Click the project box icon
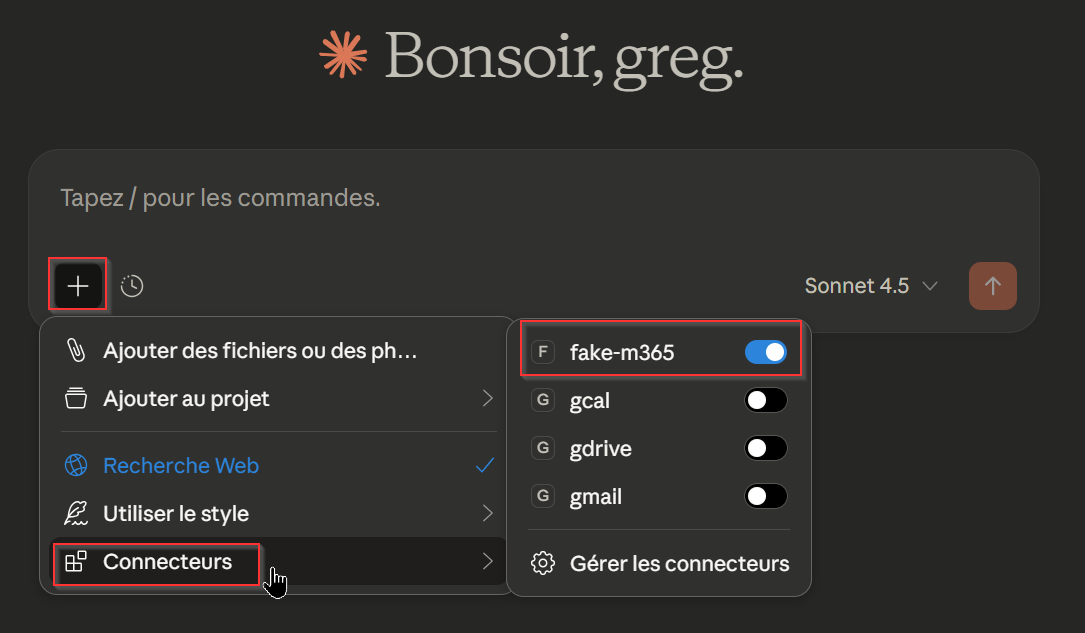This screenshot has height=633, width=1085. point(76,399)
